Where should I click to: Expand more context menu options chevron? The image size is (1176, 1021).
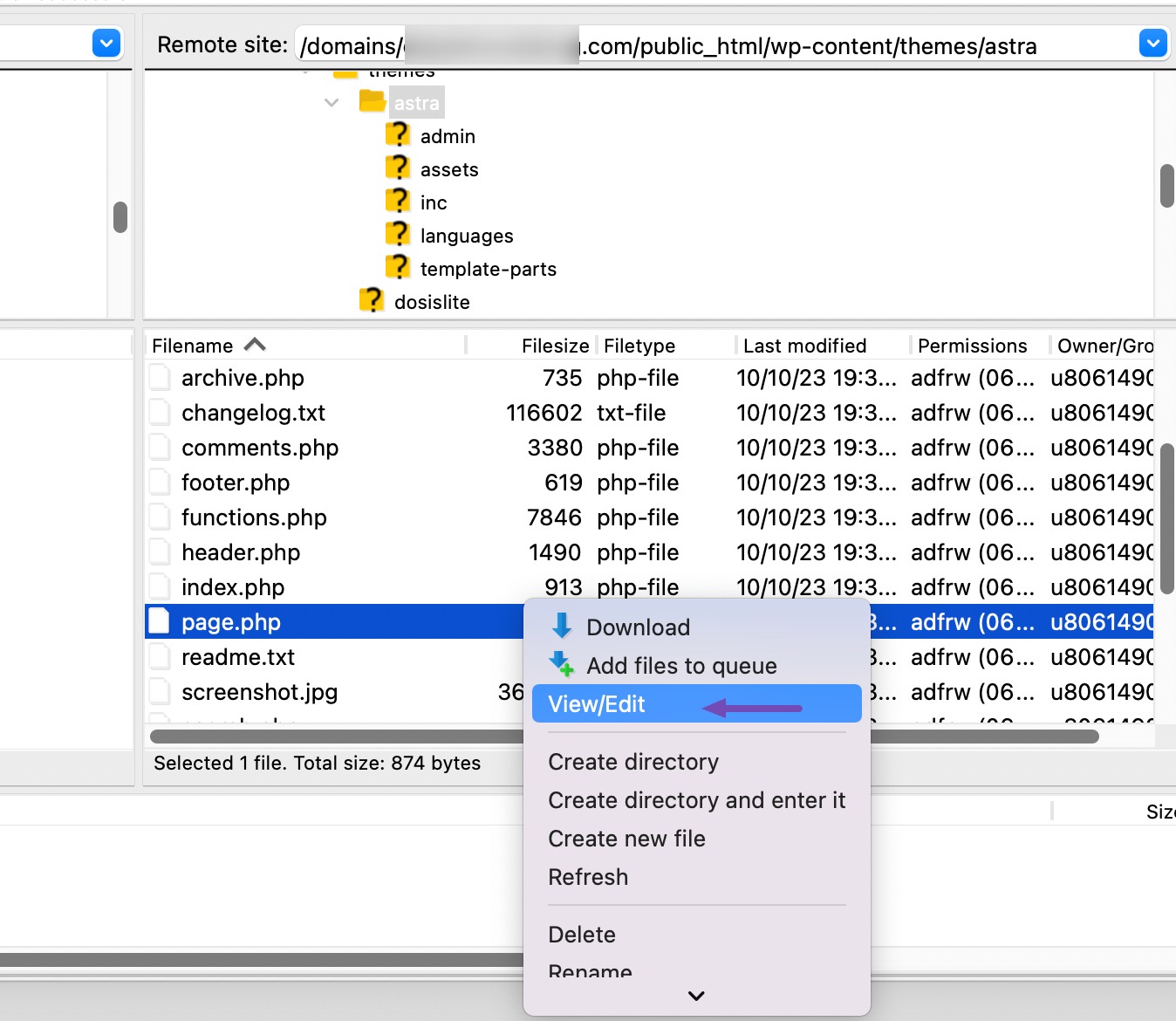tap(695, 996)
